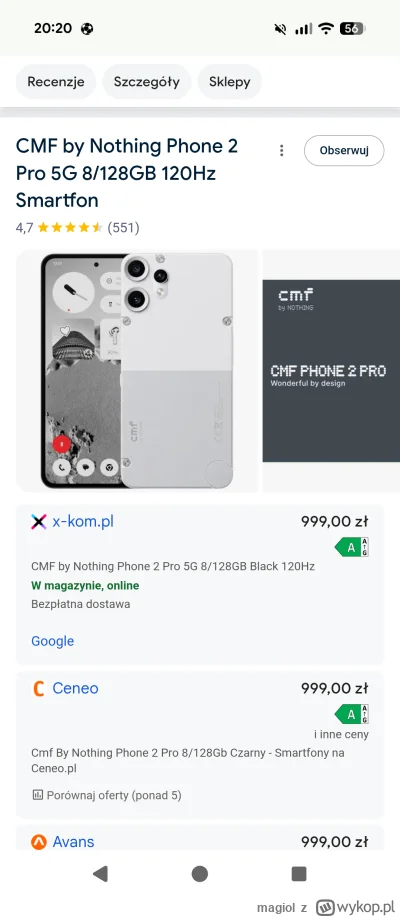Switch to the Sklepy tab
Image resolution: width=400 pixels, height=917 pixels.
click(230, 82)
